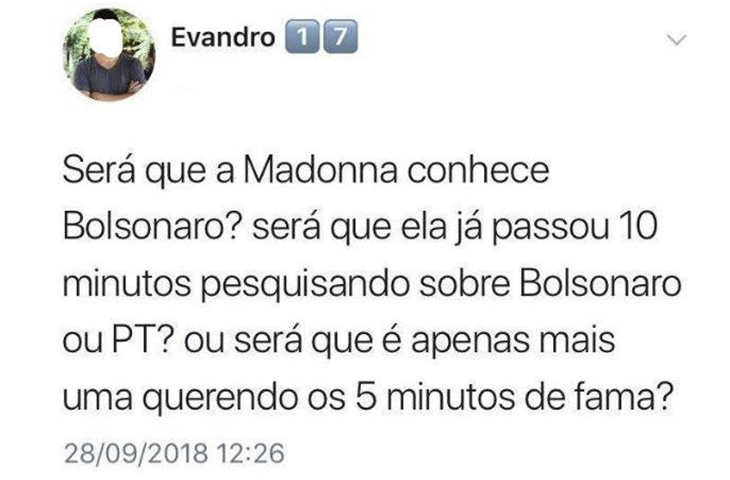Click the word sobre in the tweet

[x=464, y=284]
